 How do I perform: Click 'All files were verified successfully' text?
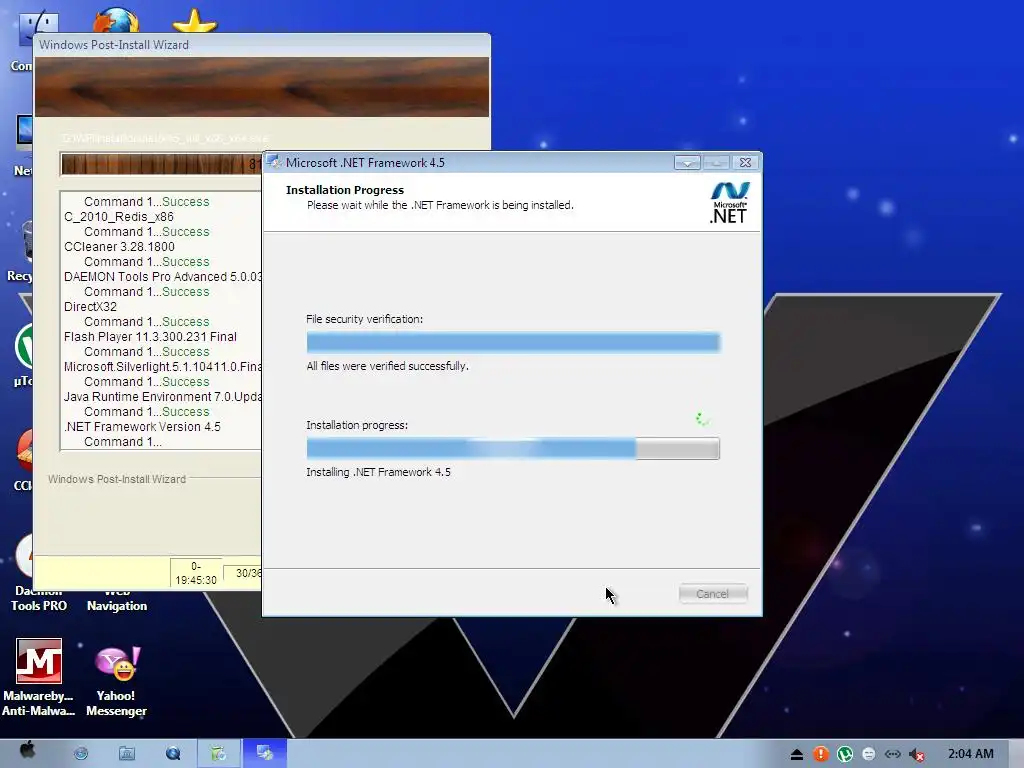[x=387, y=366]
